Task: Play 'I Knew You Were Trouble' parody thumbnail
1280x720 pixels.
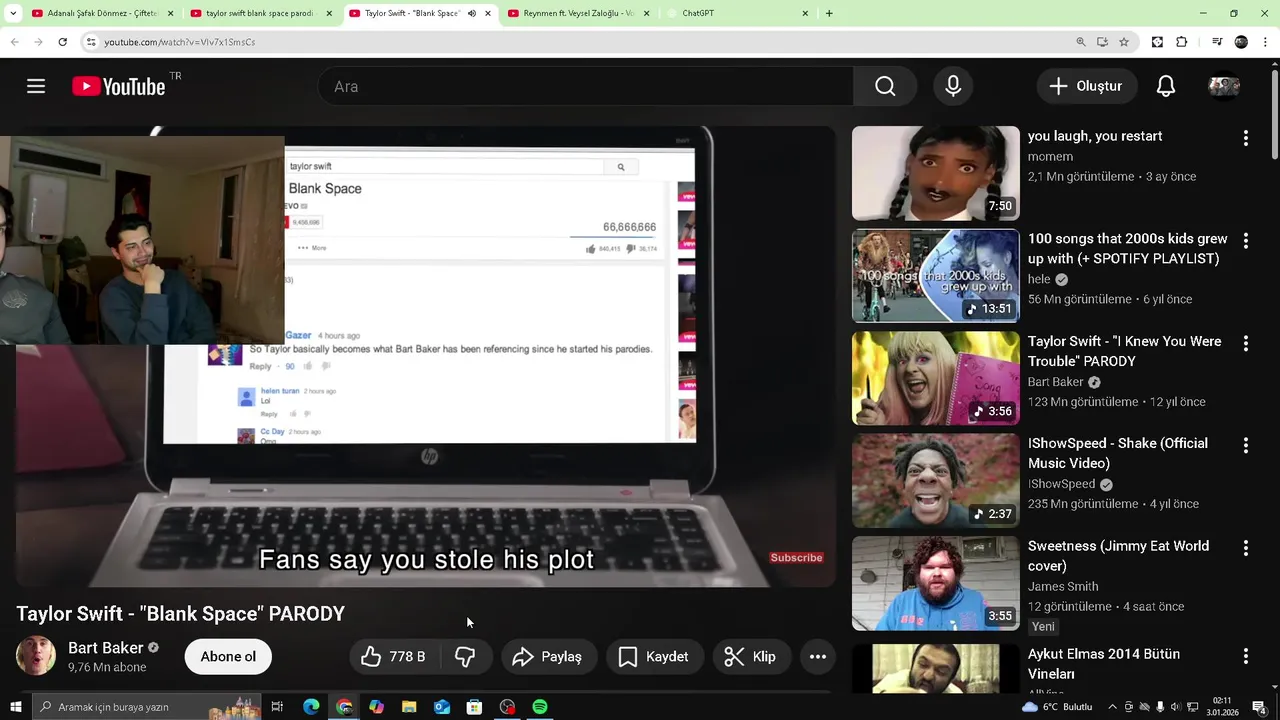Action: pos(935,378)
